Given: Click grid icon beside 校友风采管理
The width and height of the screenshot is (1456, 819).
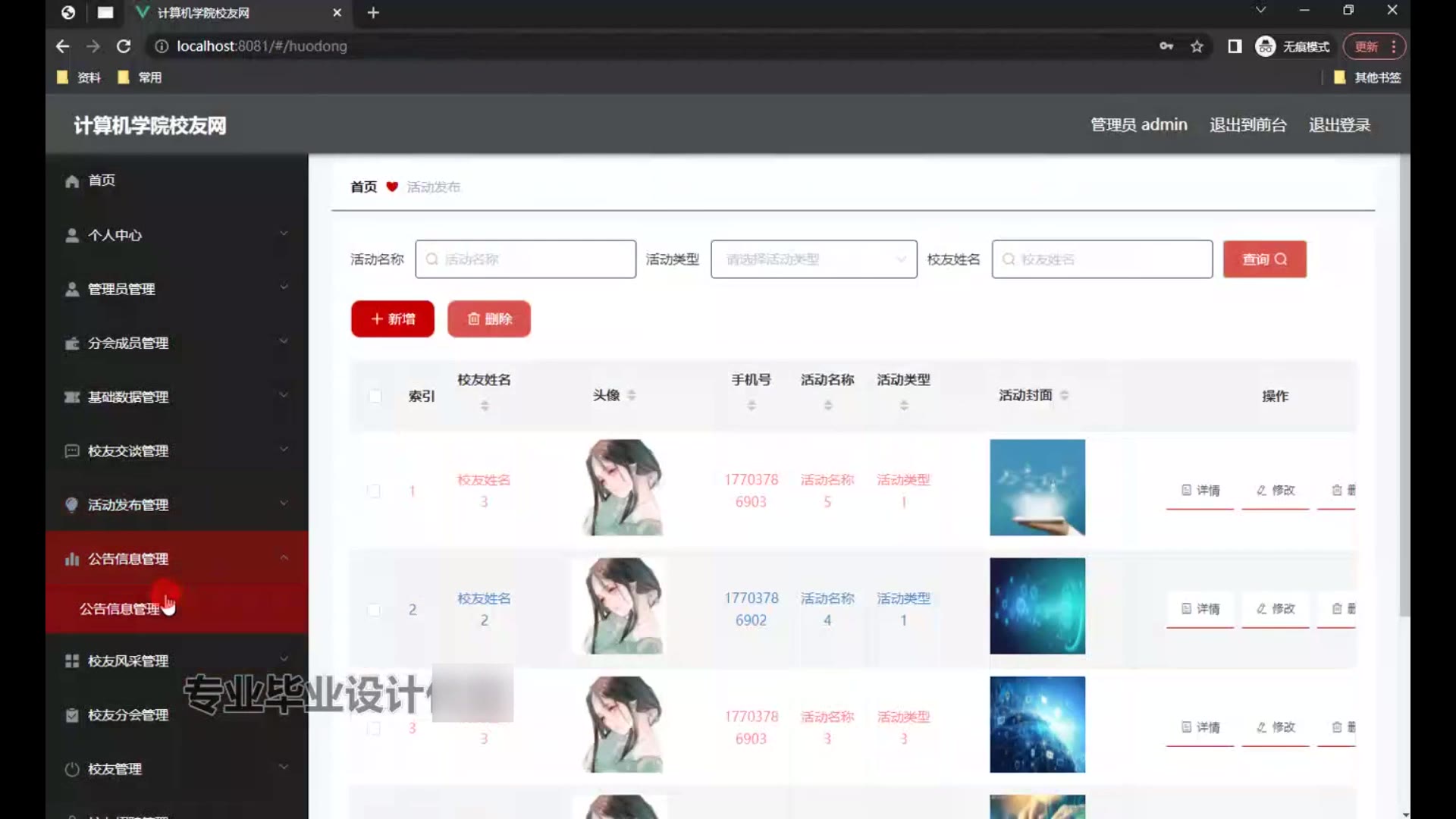Looking at the screenshot, I should pos(72,661).
